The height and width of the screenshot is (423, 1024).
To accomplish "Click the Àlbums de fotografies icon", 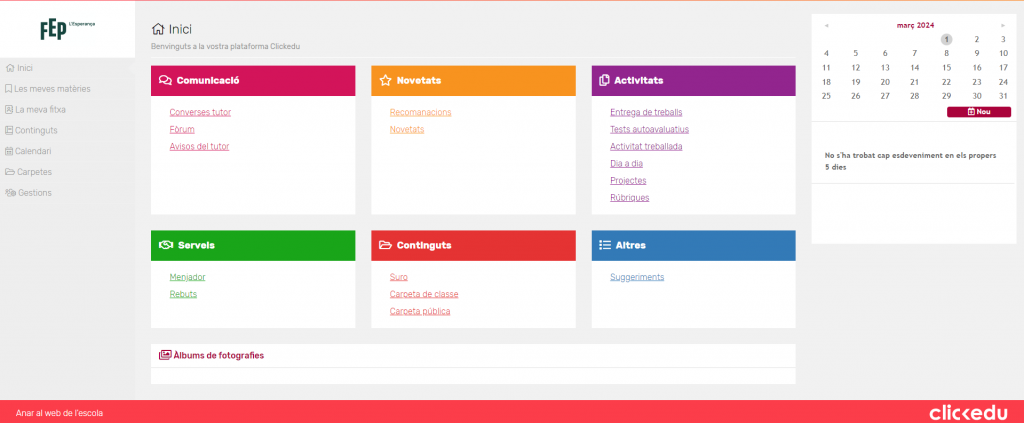I will pyautogui.click(x=165, y=355).
